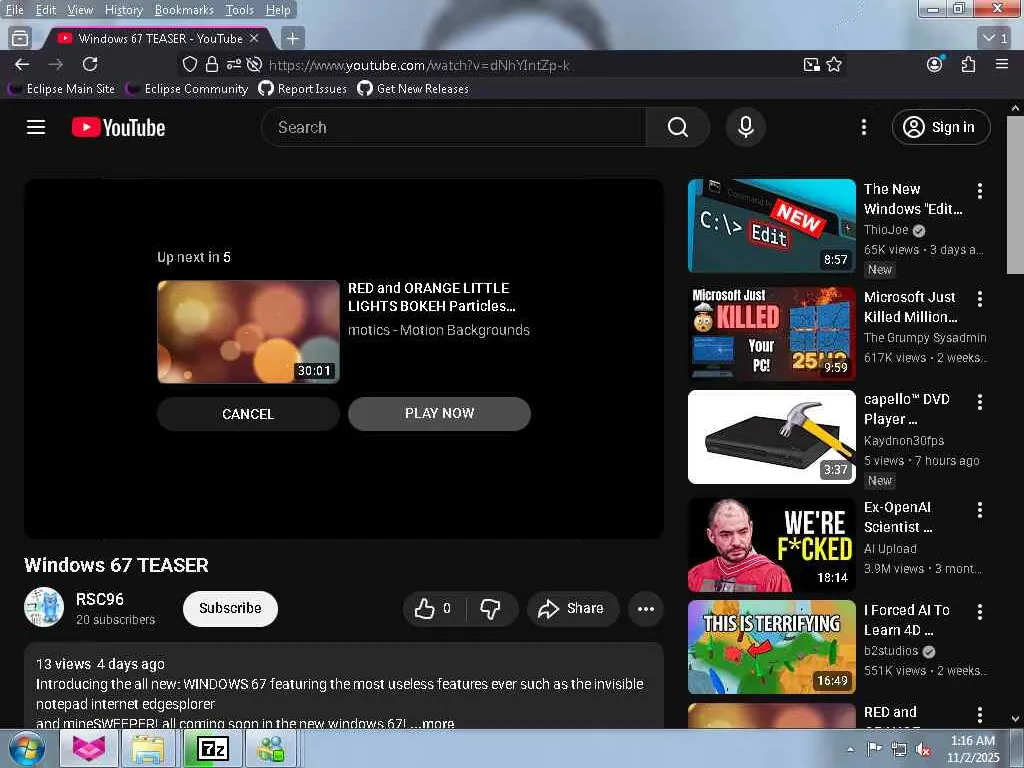
Task: Close the Windows 67 TEASER tab
Action: tap(254, 39)
